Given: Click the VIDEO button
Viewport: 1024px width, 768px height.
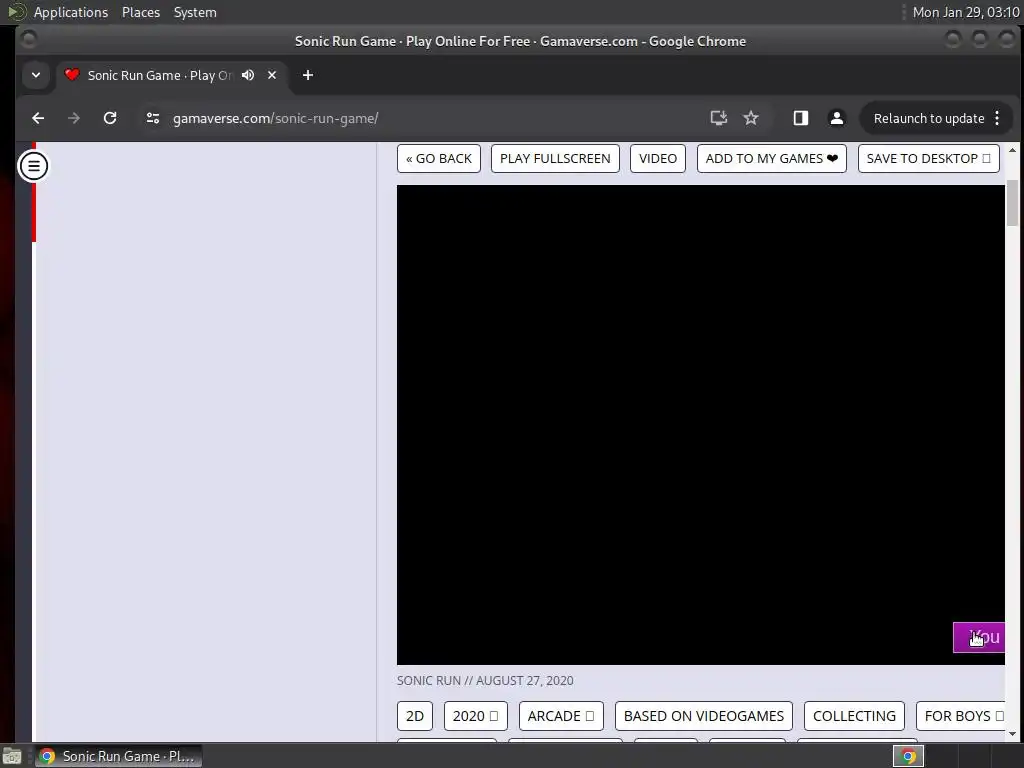Looking at the screenshot, I should 658,159.
